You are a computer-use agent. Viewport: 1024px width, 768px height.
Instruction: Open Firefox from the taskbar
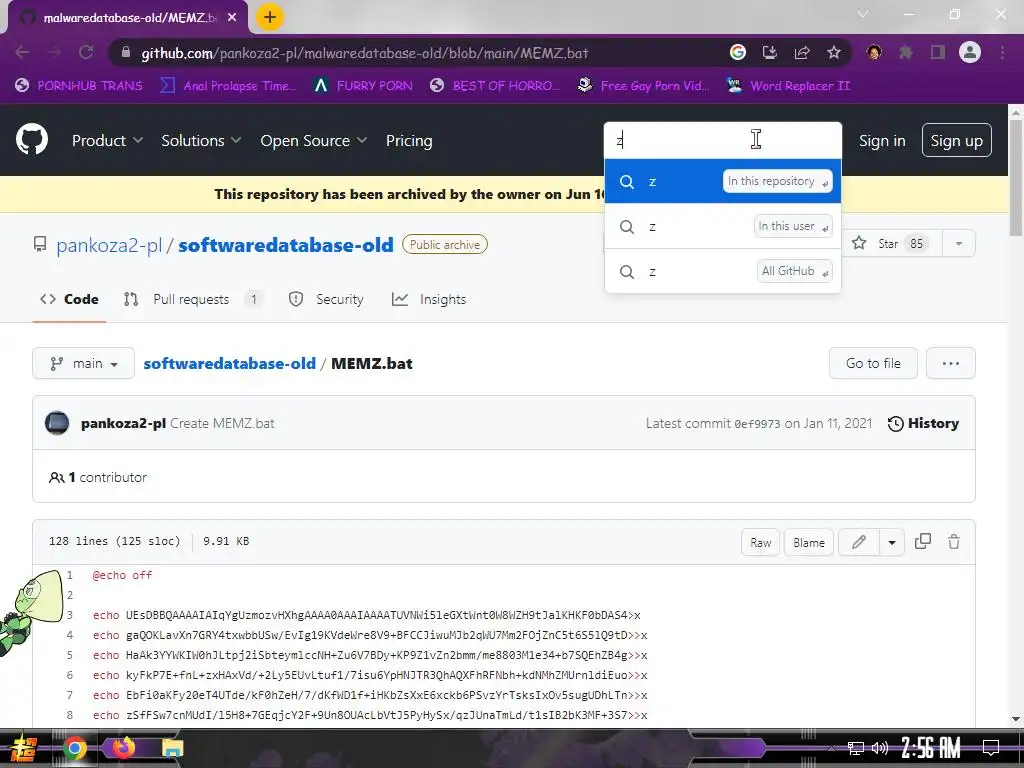[x=123, y=747]
